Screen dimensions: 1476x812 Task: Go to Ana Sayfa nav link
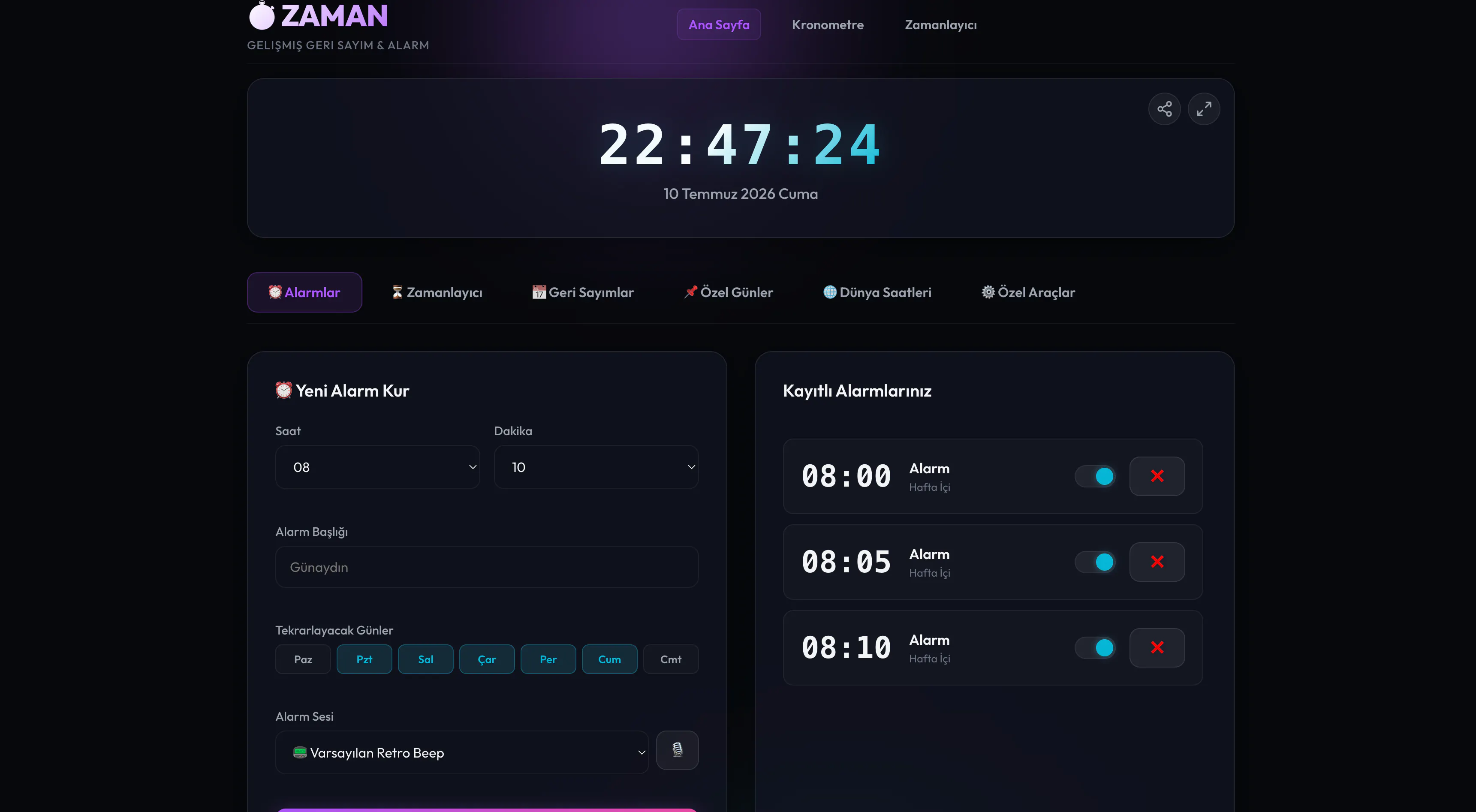click(719, 24)
